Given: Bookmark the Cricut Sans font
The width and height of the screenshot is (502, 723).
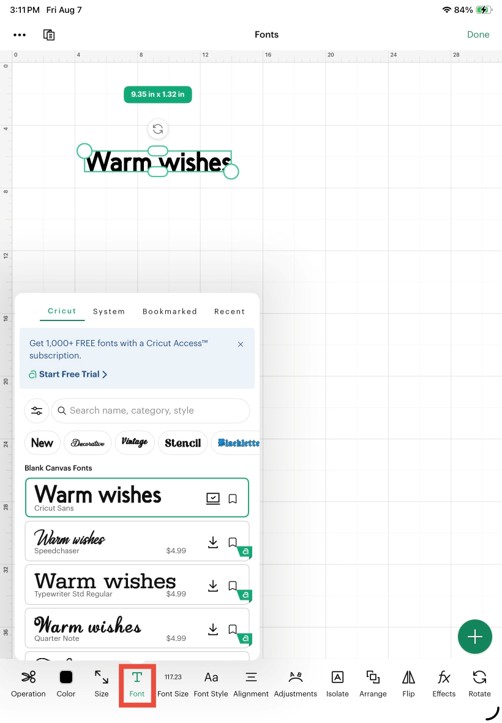Looking at the screenshot, I should pyautogui.click(x=233, y=498).
